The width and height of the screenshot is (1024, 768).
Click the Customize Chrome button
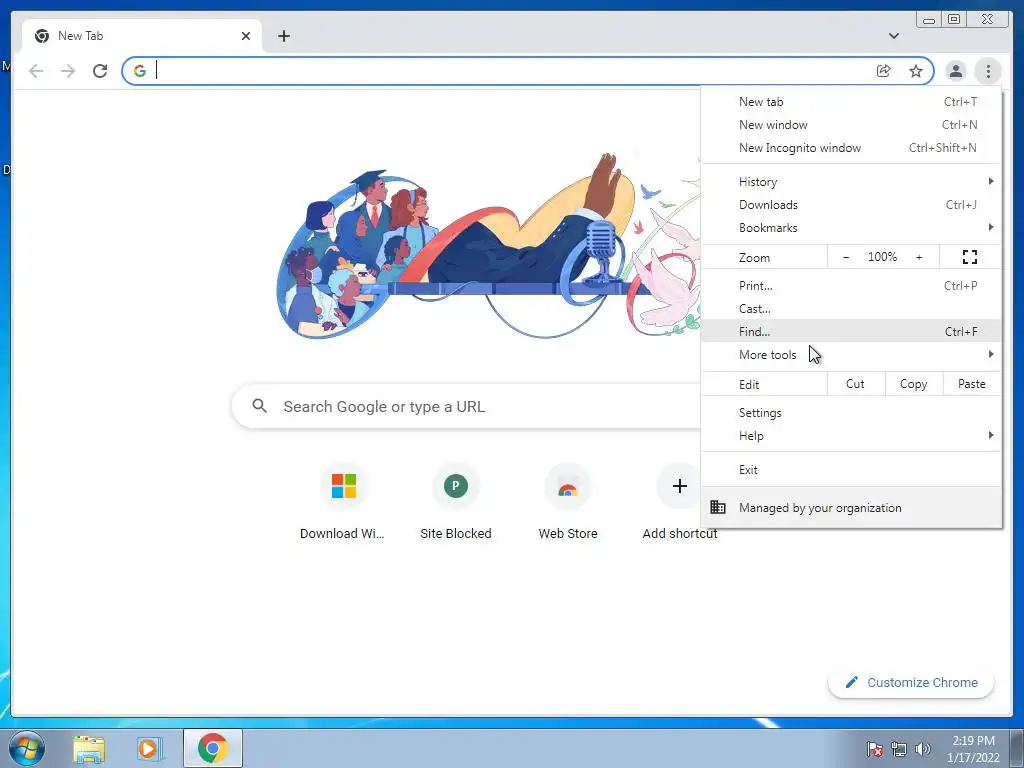[x=911, y=682]
